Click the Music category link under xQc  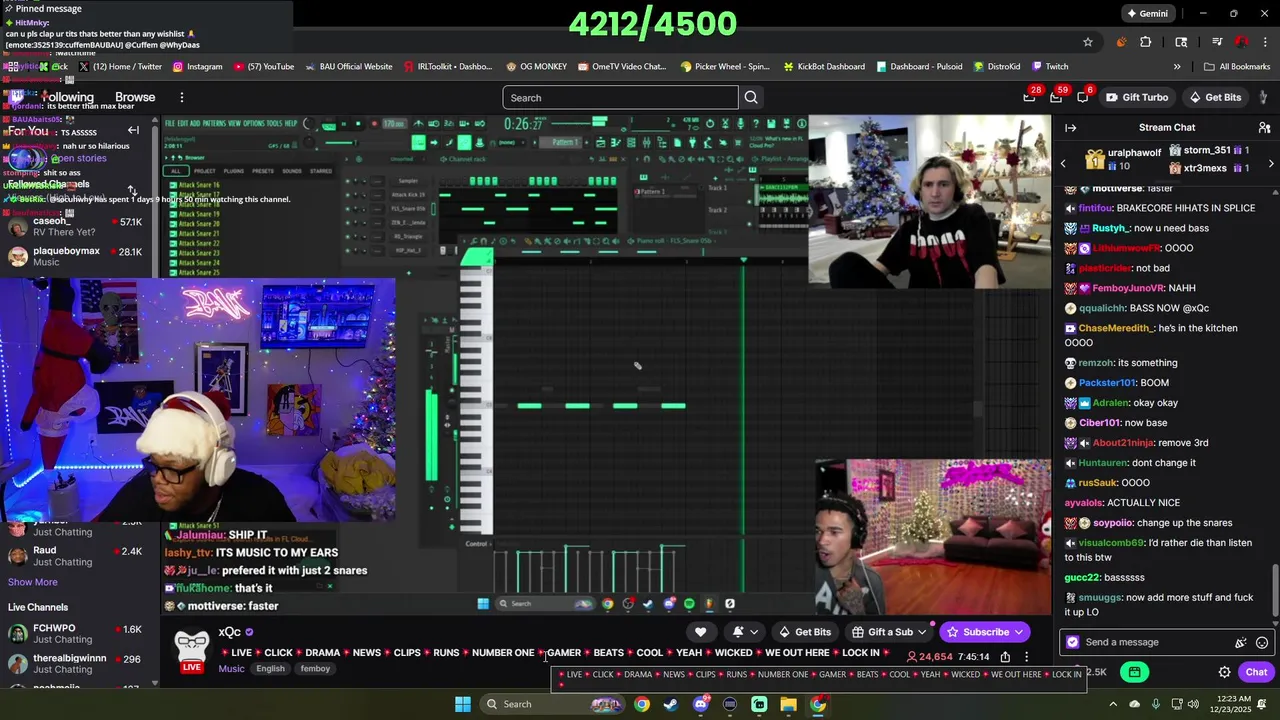point(231,669)
